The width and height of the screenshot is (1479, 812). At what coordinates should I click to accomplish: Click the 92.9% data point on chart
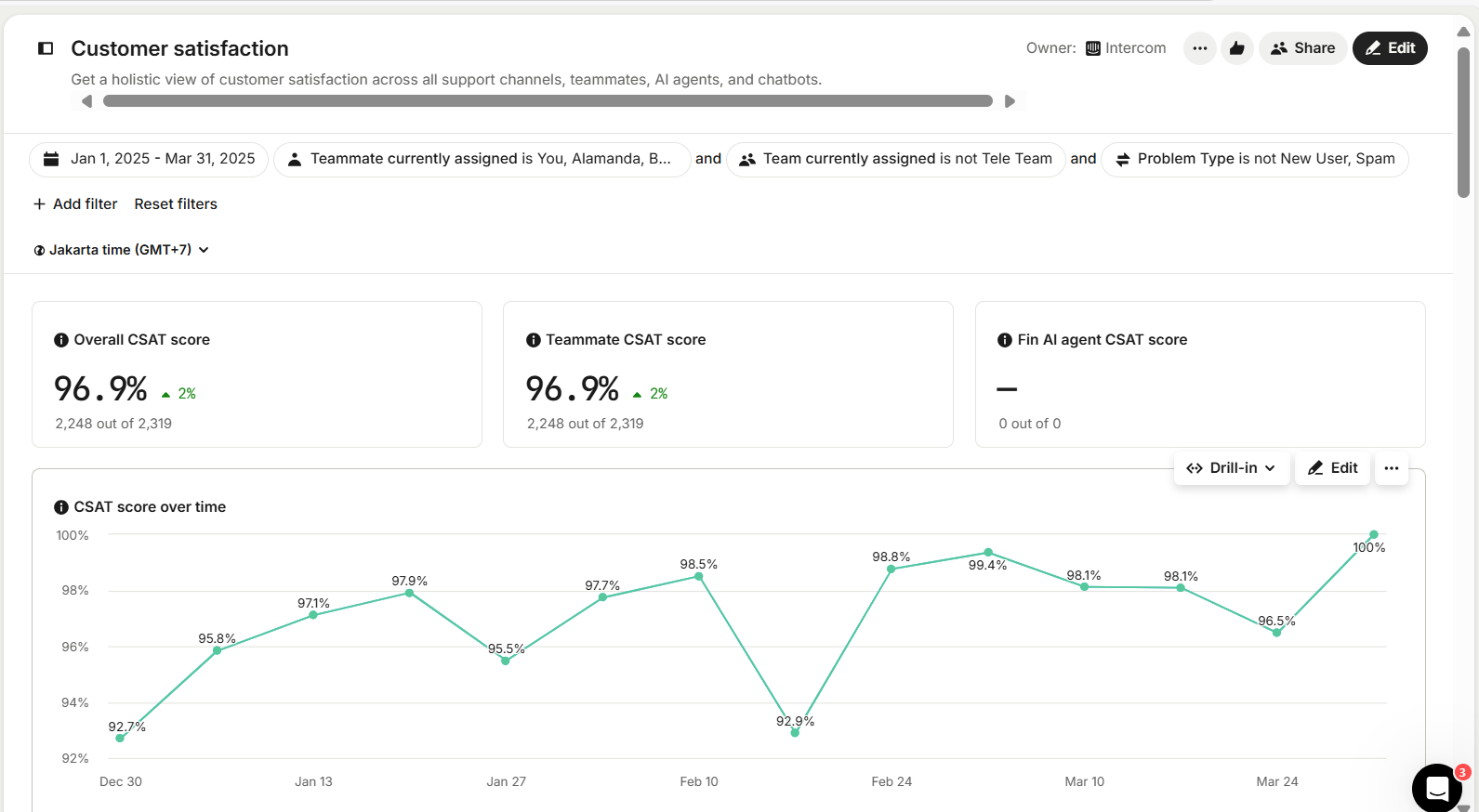(x=795, y=733)
